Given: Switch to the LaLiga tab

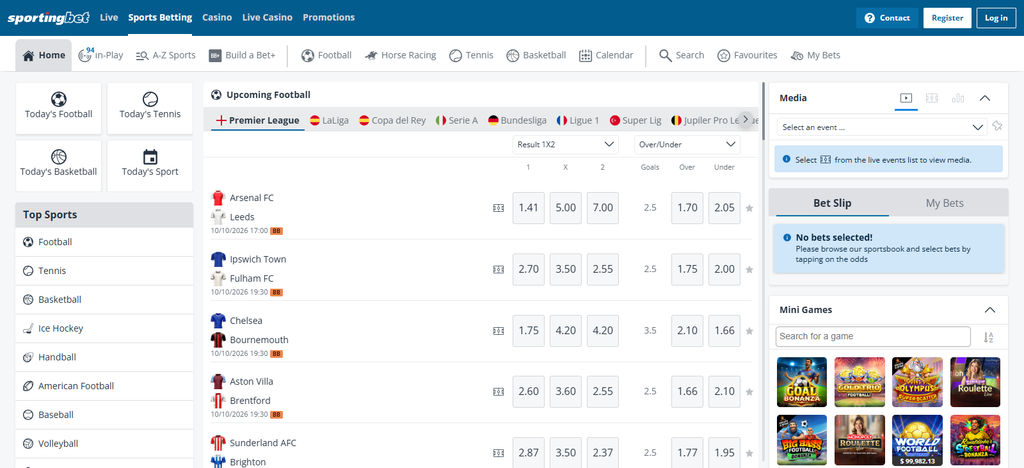Looking at the screenshot, I should tap(329, 120).
